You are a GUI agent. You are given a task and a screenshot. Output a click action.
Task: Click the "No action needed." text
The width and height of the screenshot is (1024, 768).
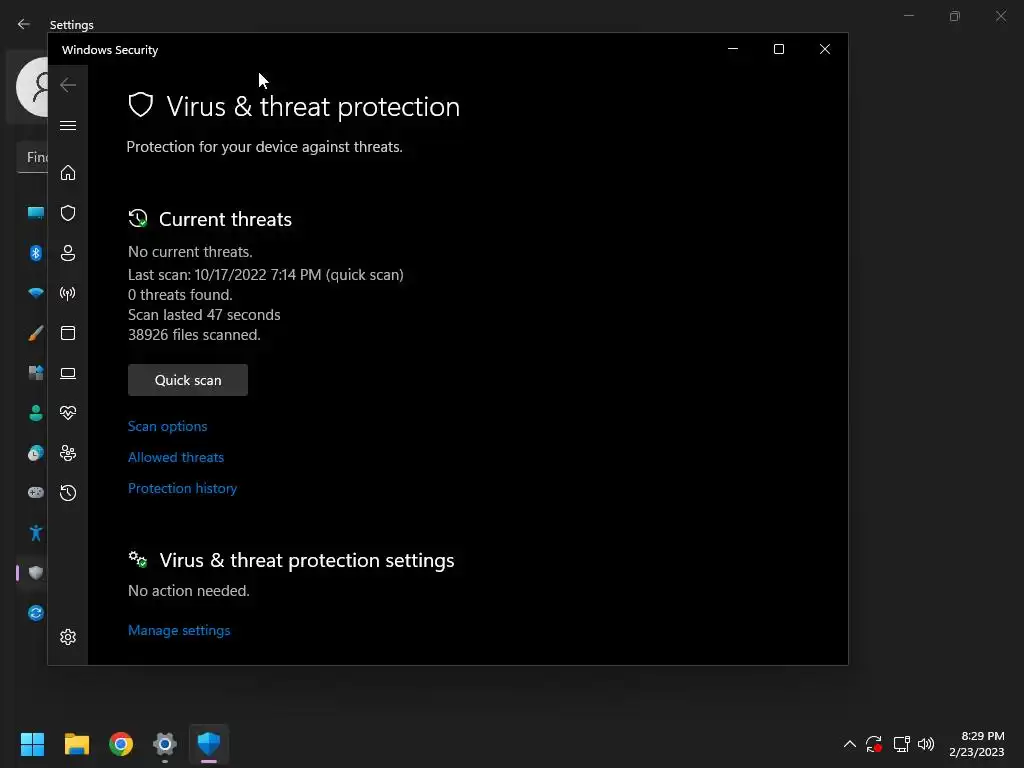click(189, 591)
